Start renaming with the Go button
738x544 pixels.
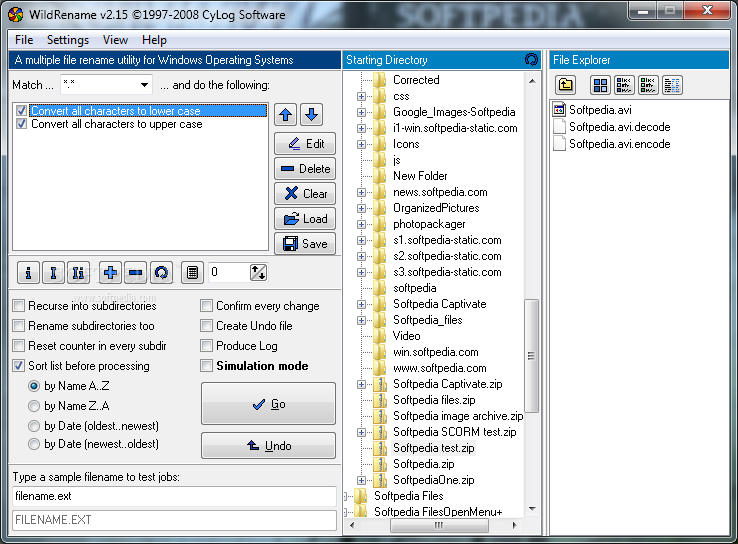point(268,404)
